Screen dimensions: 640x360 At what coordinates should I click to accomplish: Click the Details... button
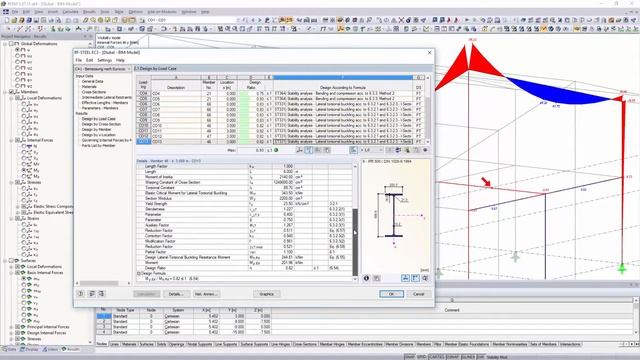coord(176,294)
